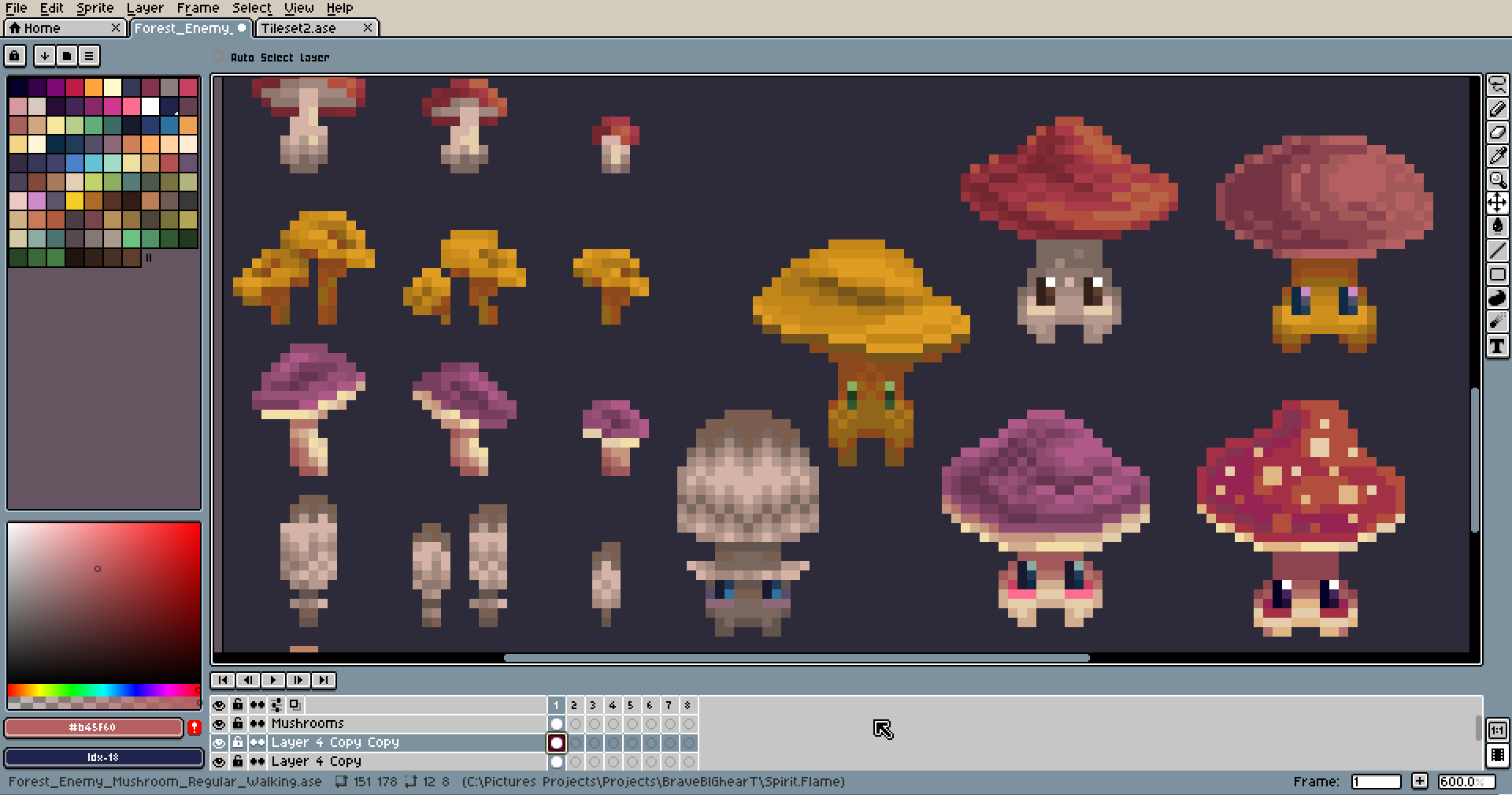1512x795 pixels.
Task: Open the palette options menu button
Action: (89, 56)
